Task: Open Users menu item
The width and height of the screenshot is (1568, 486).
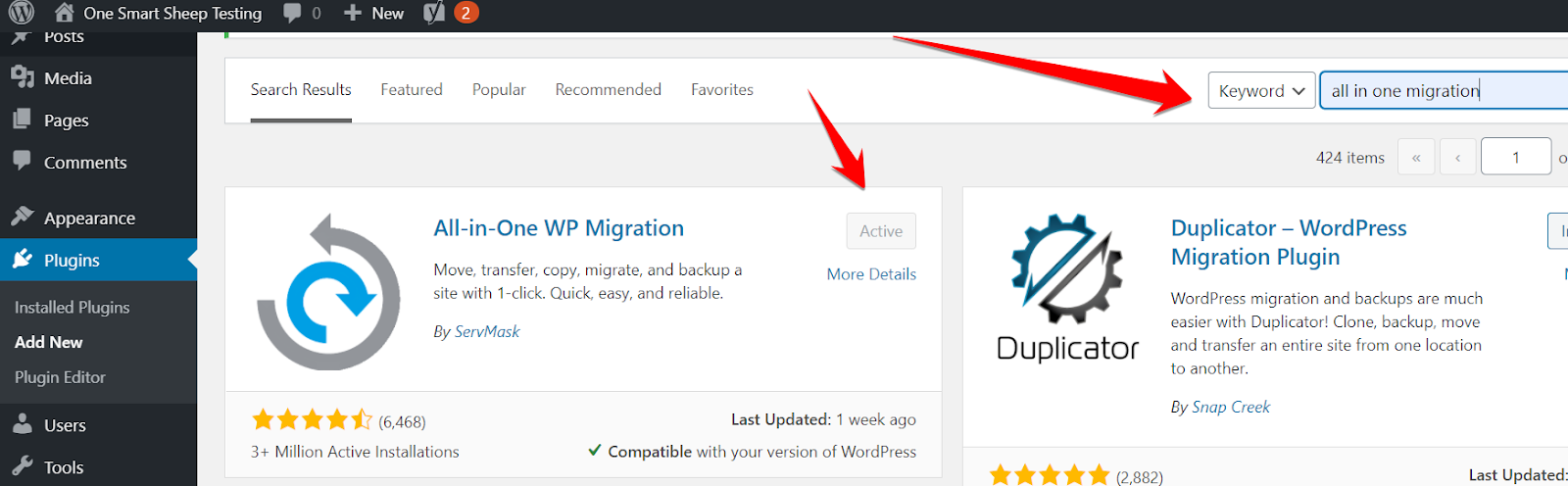Action: coord(65,426)
